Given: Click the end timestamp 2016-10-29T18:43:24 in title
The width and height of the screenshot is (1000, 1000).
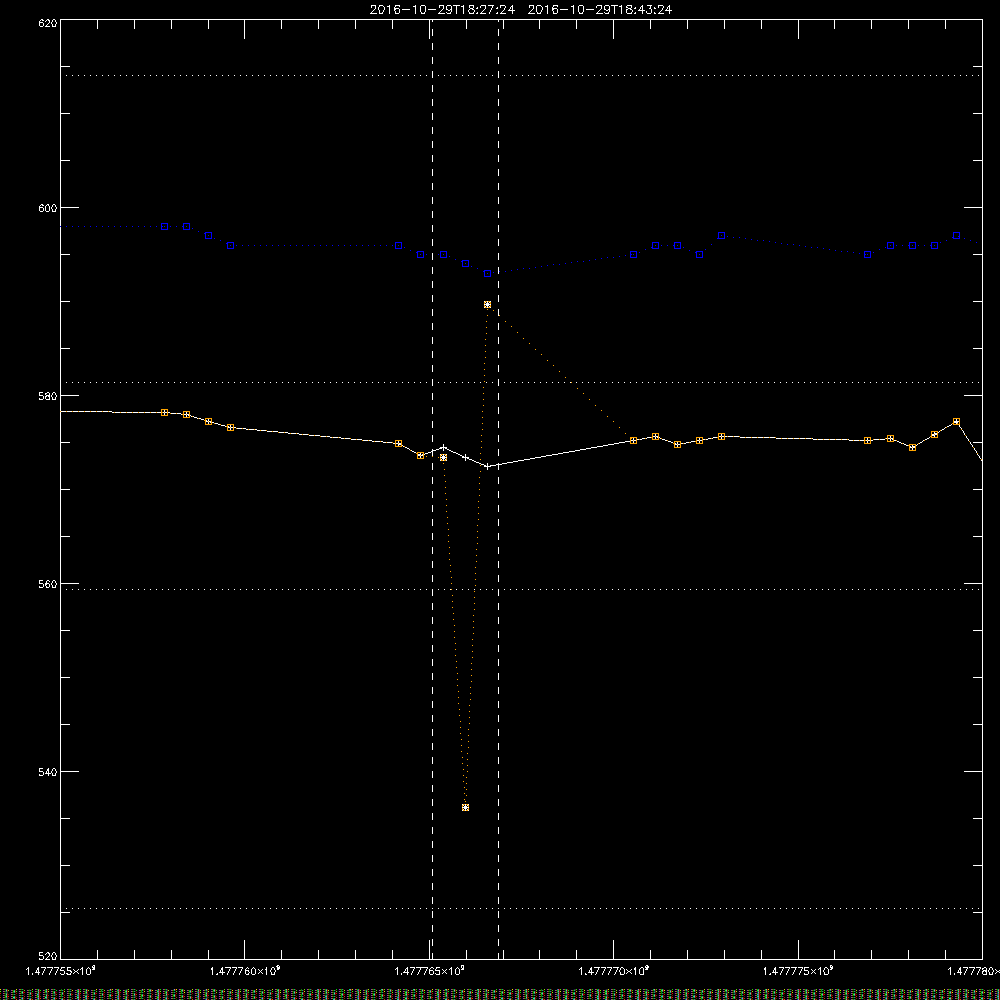Looking at the screenshot, I should click(x=599, y=10).
